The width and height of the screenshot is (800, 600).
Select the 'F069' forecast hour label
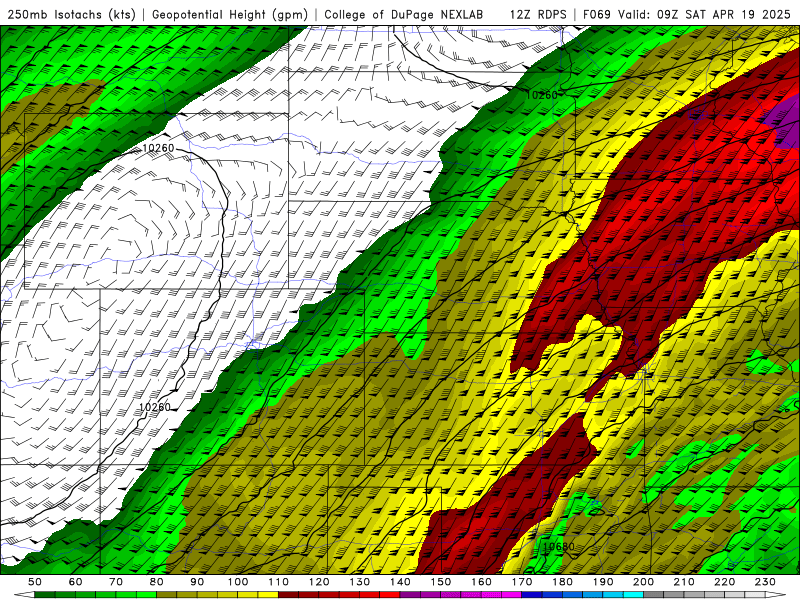pos(596,14)
